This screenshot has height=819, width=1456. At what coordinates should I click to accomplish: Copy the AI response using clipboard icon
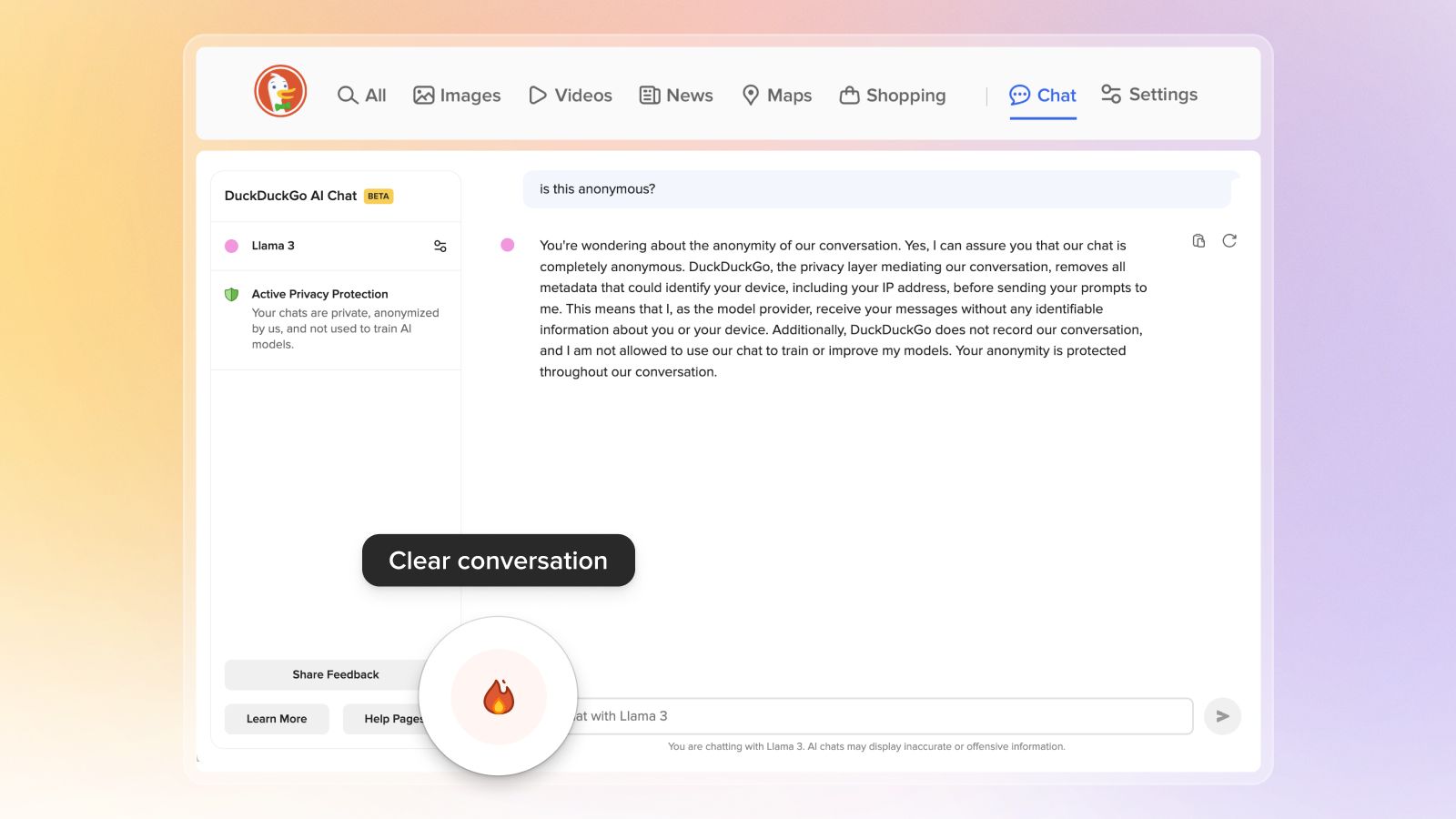[1198, 240]
